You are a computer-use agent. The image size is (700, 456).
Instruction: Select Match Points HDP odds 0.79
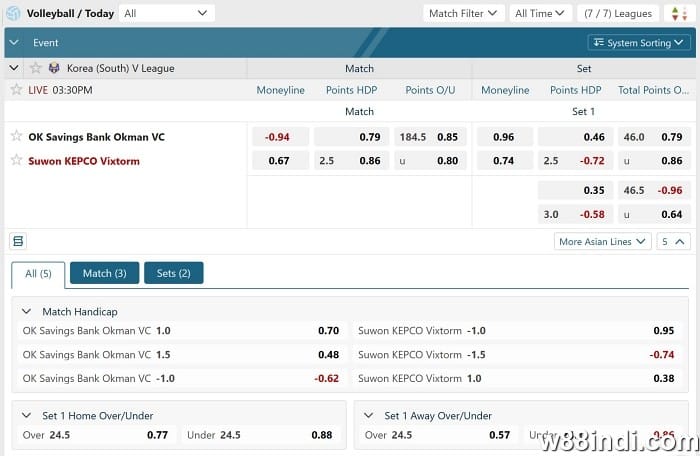pos(351,137)
